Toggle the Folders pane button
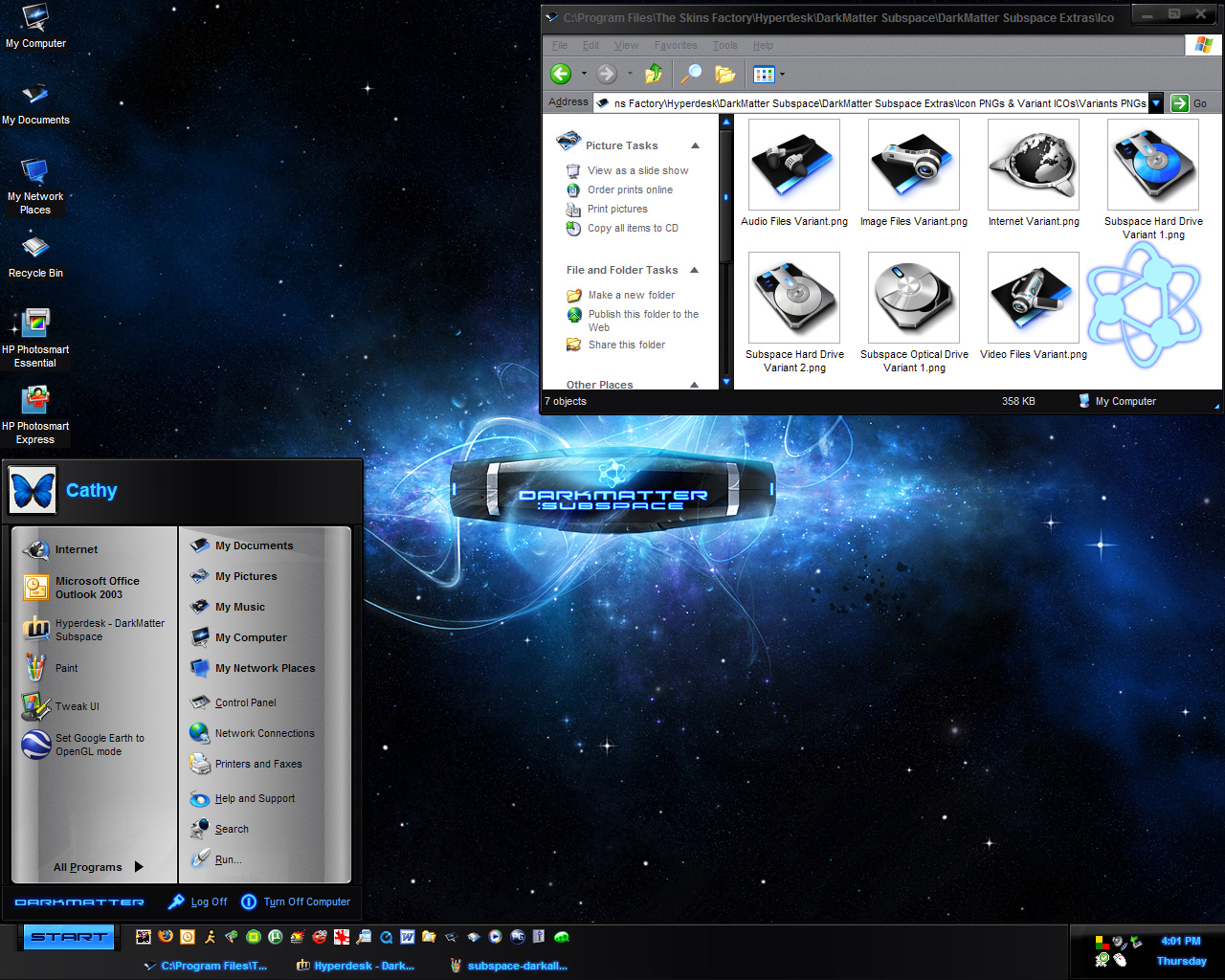Image resolution: width=1225 pixels, height=980 pixels. click(x=725, y=74)
